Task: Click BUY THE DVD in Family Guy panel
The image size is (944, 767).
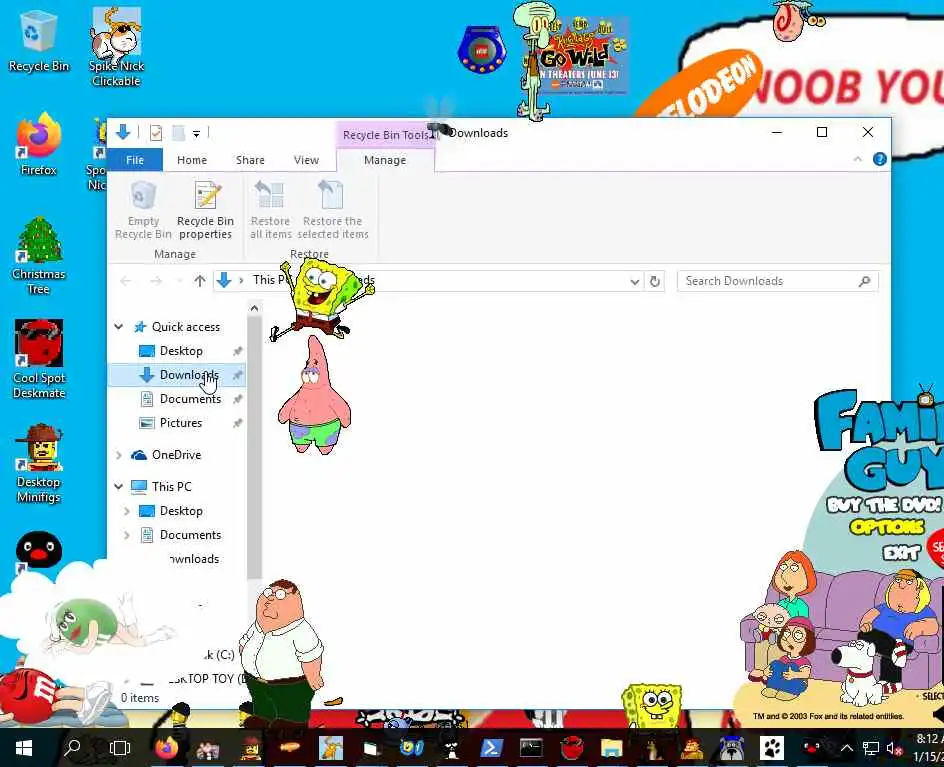Action: 884,504
